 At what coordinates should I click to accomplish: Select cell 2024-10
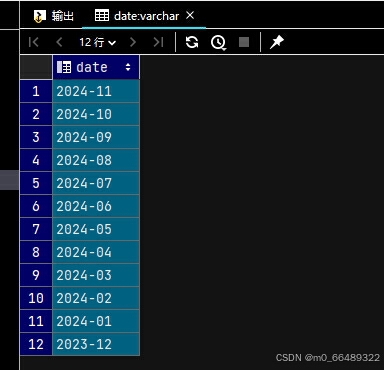pyautogui.click(x=96, y=114)
